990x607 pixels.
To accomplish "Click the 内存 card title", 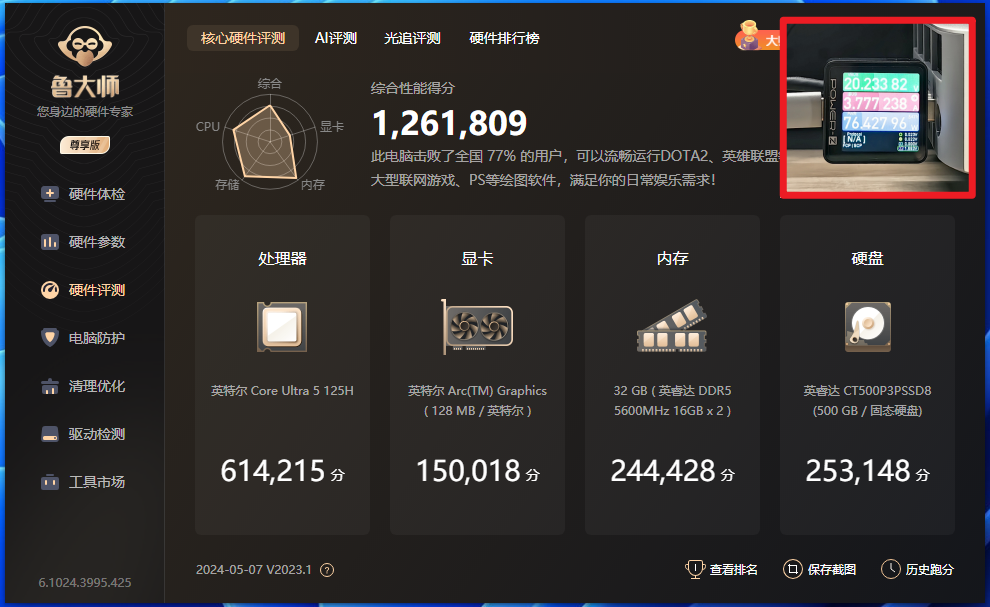I will [x=672, y=258].
